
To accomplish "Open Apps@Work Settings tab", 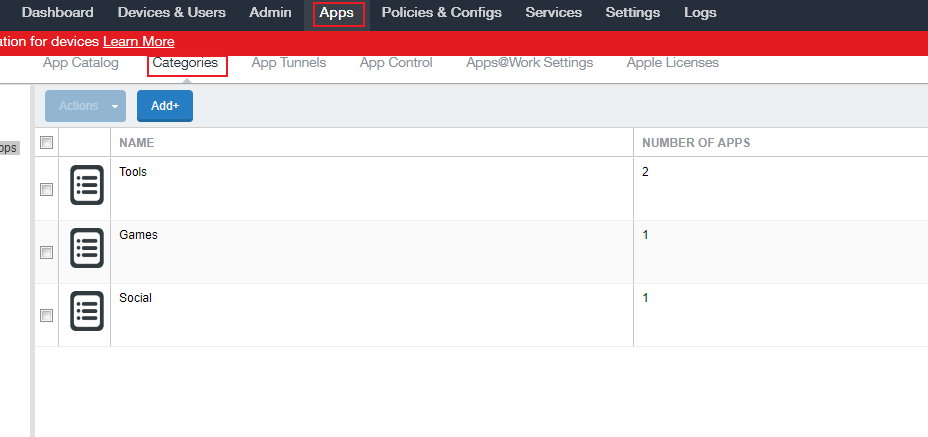I will (529, 63).
